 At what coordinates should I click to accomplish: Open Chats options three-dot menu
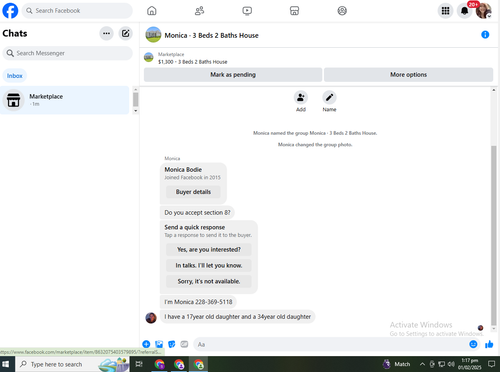(106, 33)
